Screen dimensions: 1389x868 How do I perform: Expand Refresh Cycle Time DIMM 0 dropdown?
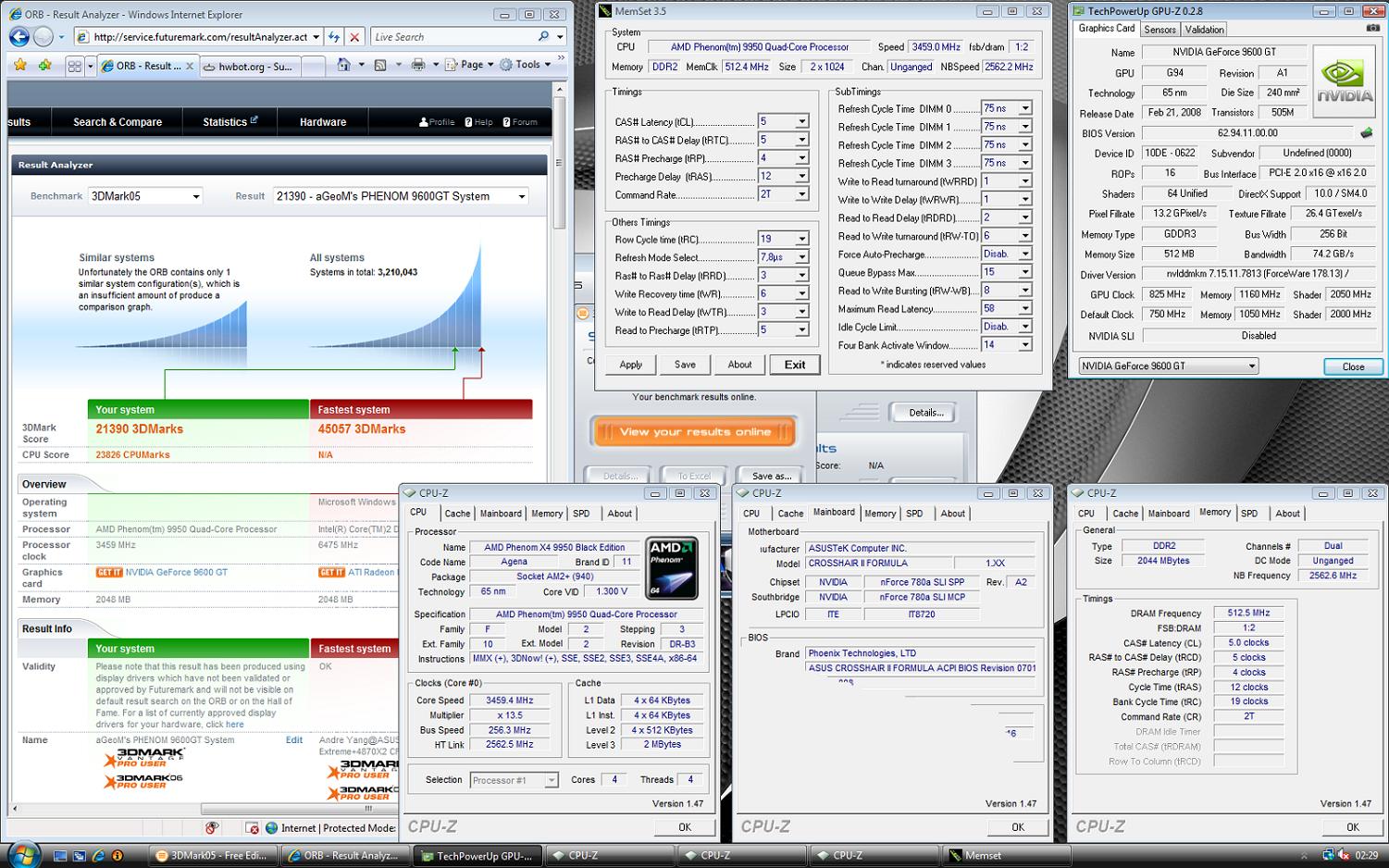[x=1025, y=108]
